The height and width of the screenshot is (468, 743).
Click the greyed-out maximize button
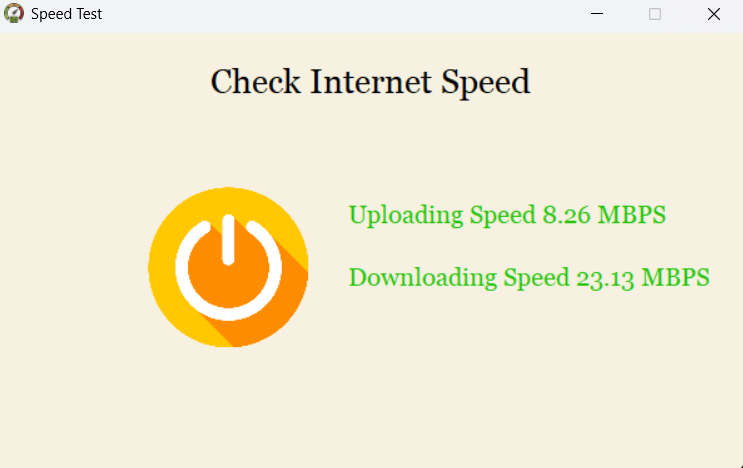point(655,14)
